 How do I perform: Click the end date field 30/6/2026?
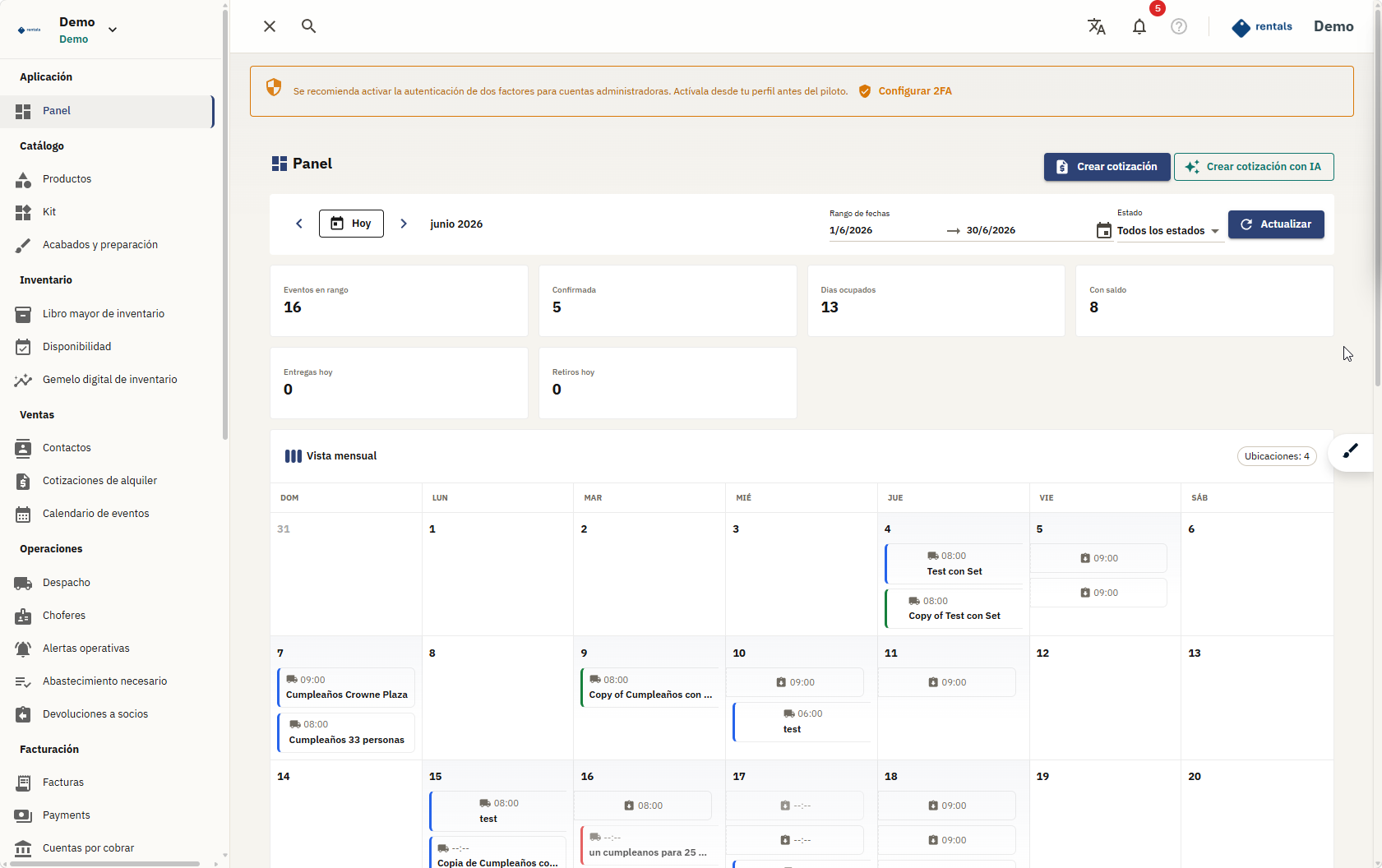pyautogui.click(x=1028, y=230)
